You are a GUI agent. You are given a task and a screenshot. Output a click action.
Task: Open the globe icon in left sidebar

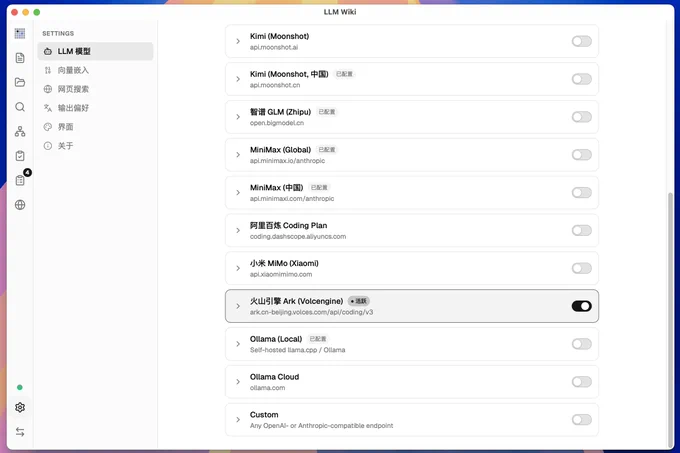click(20, 205)
